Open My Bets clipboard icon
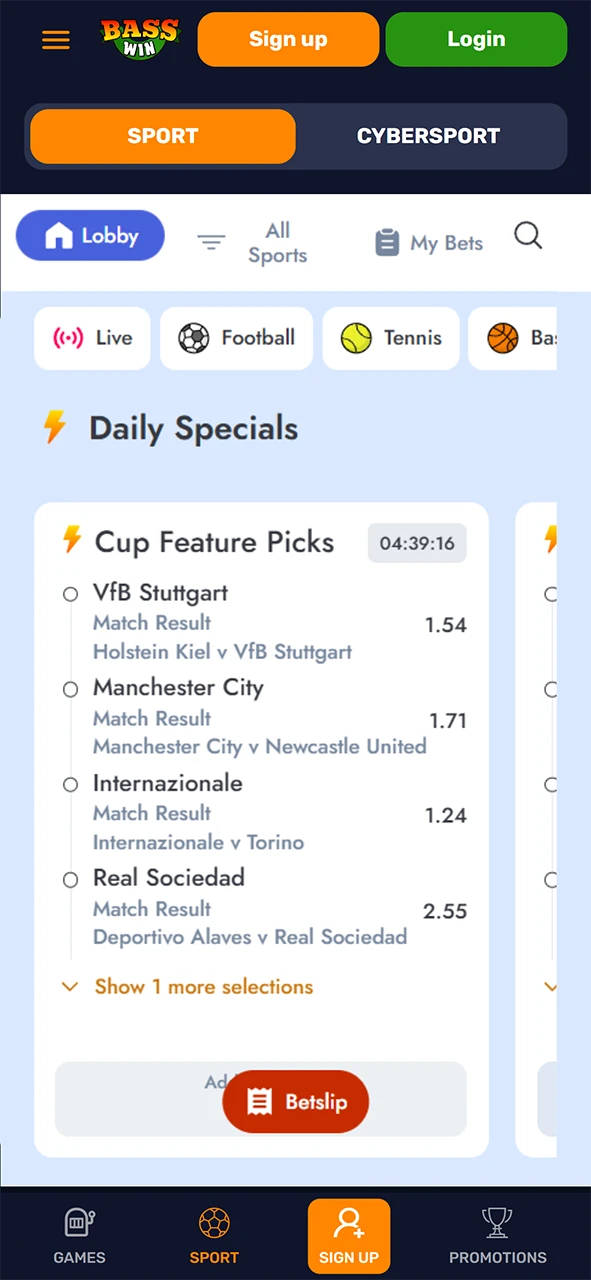Image resolution: width=591 pixels, height=1280 pixels. pos(427,242)
